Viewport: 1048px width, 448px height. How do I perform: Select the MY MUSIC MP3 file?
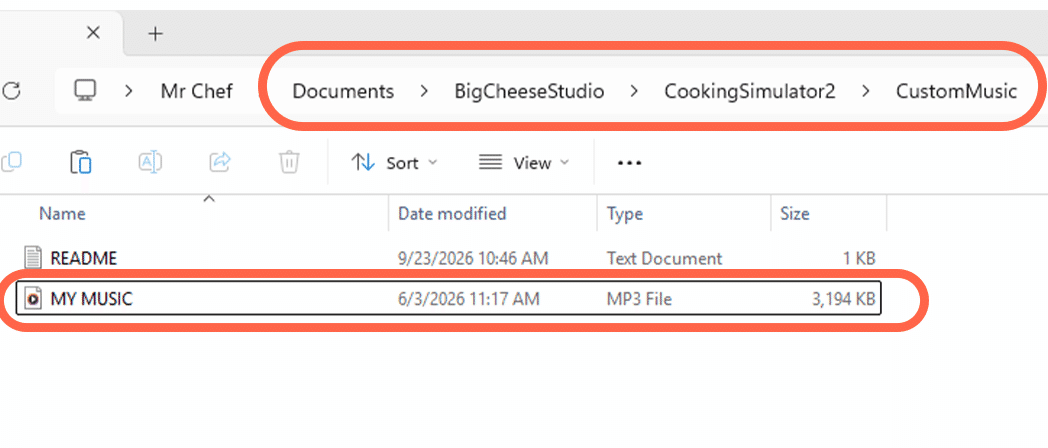[x=448, y=298]
